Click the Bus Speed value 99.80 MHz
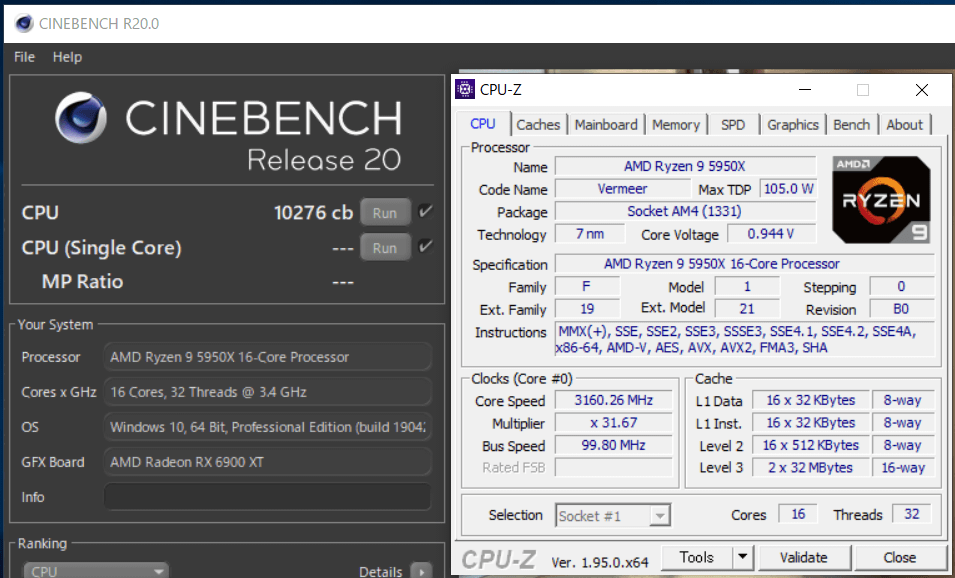 pyautogui.click(x=613, y=445)
